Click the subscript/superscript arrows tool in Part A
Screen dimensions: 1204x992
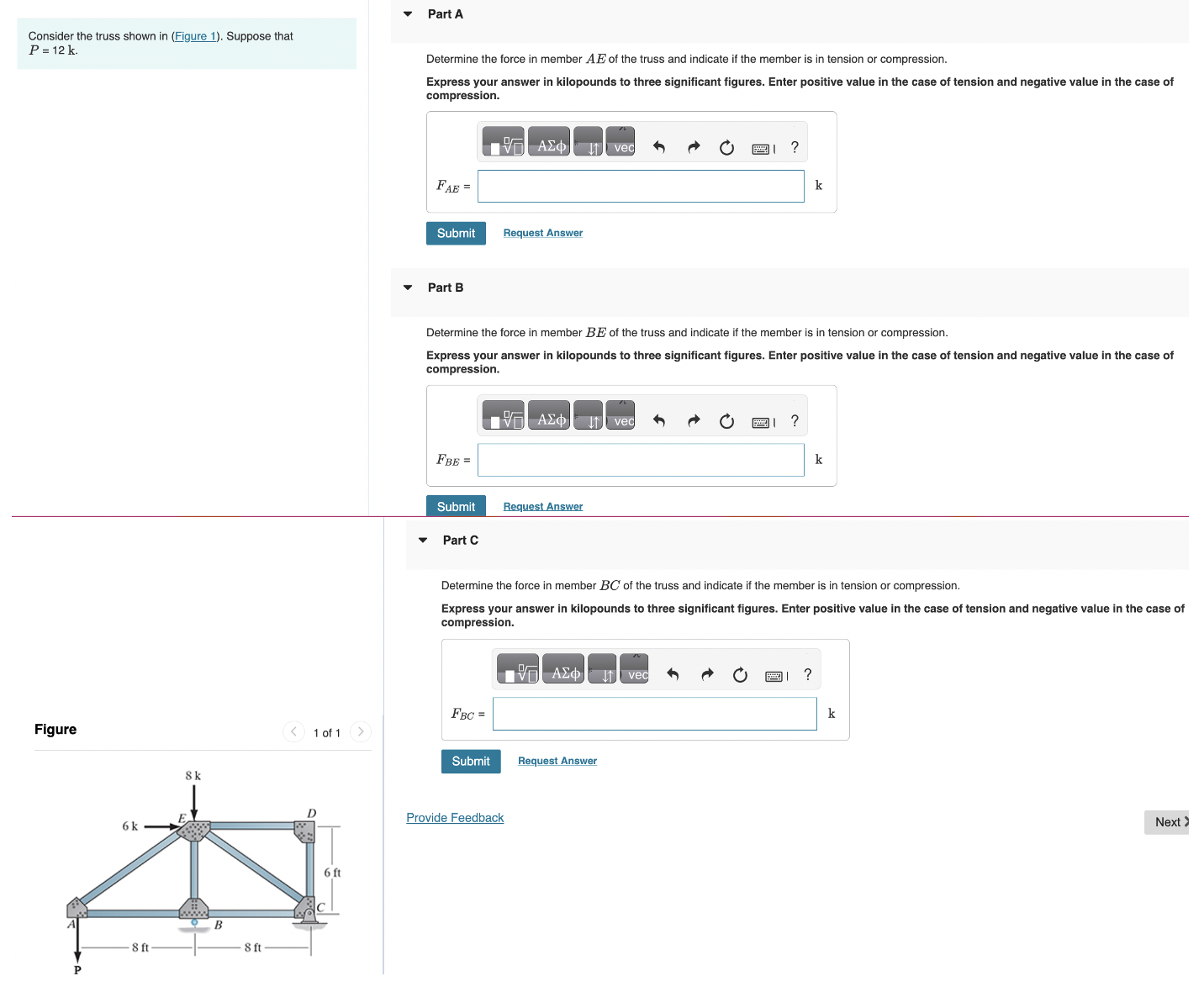click(x=589, y=142)
